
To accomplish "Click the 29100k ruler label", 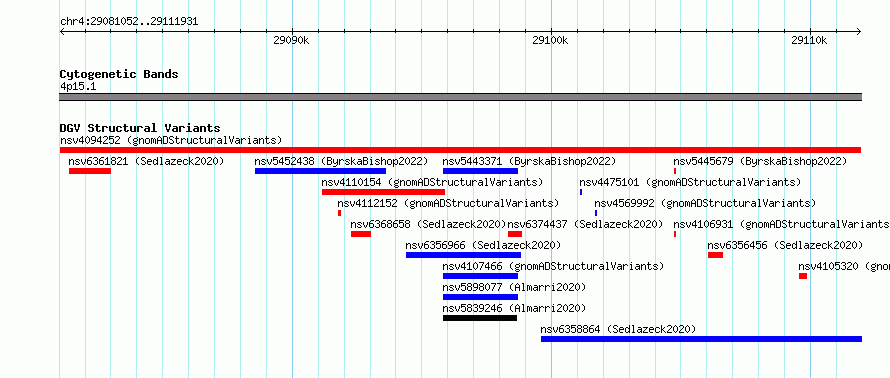I will point(551,40).
